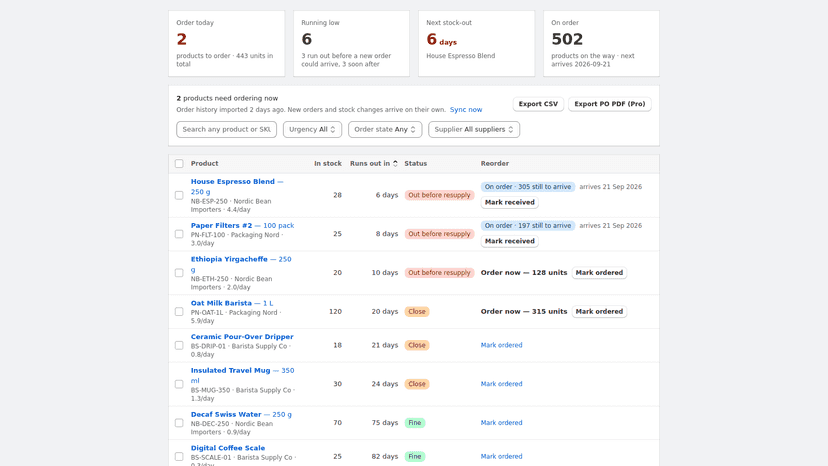Click the Fine badge on Decaf Swiss Water
This screenshot has width=828, height=466.
(415, 423)
